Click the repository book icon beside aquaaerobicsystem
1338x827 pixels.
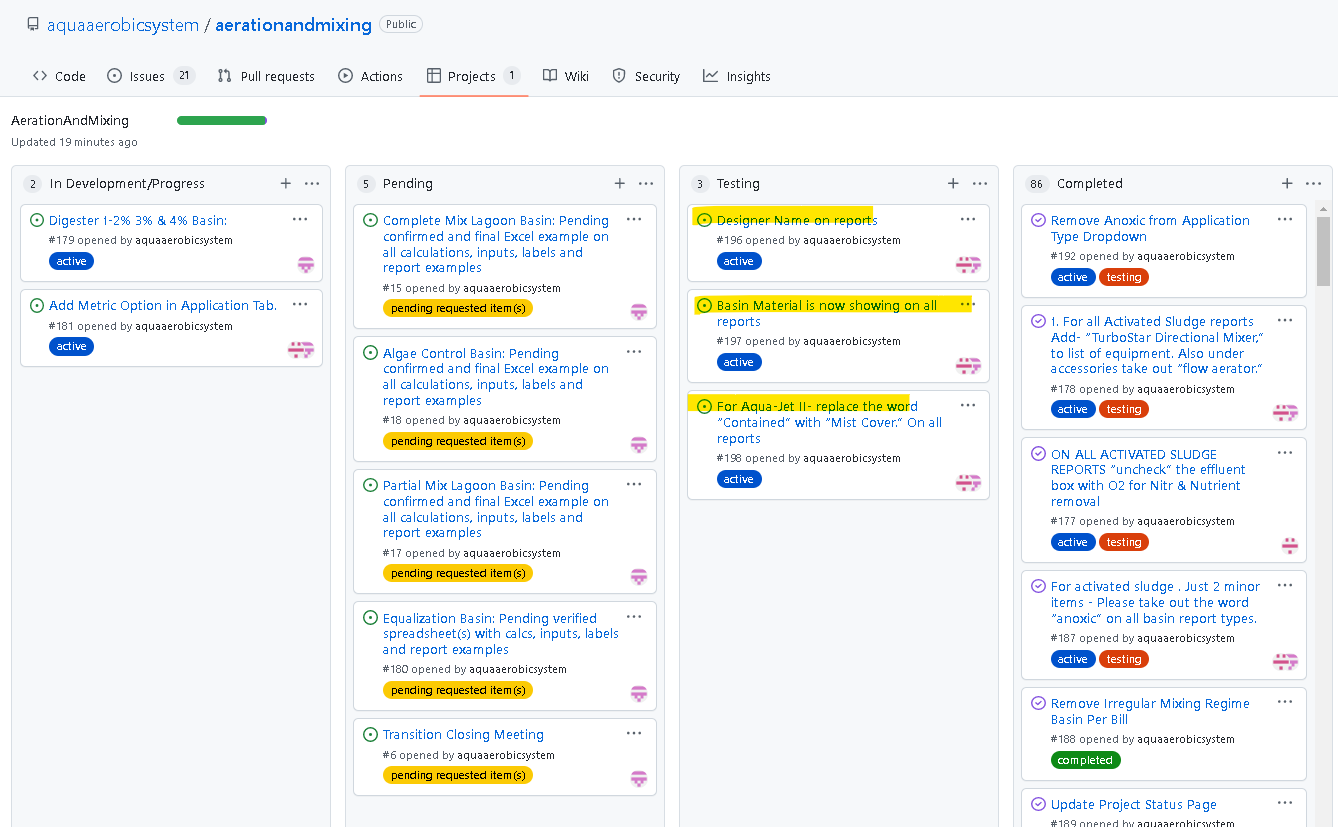pyautogui.click(x=35, y=24)
